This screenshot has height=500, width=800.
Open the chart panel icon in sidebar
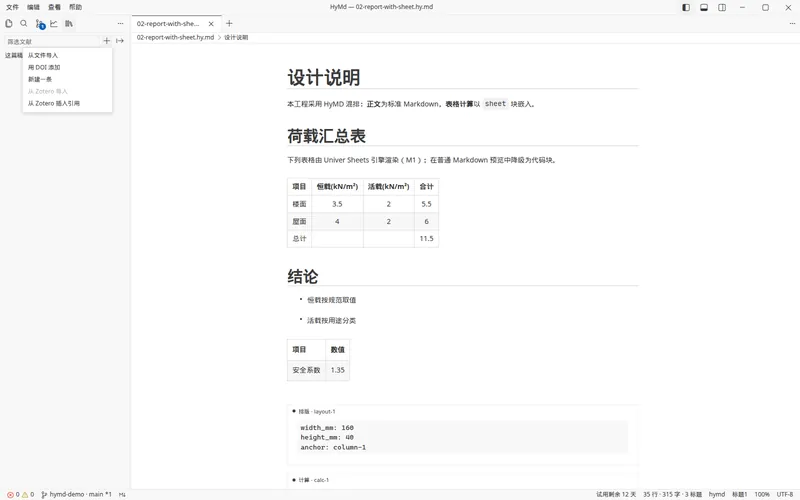click(x=54, y=23)
